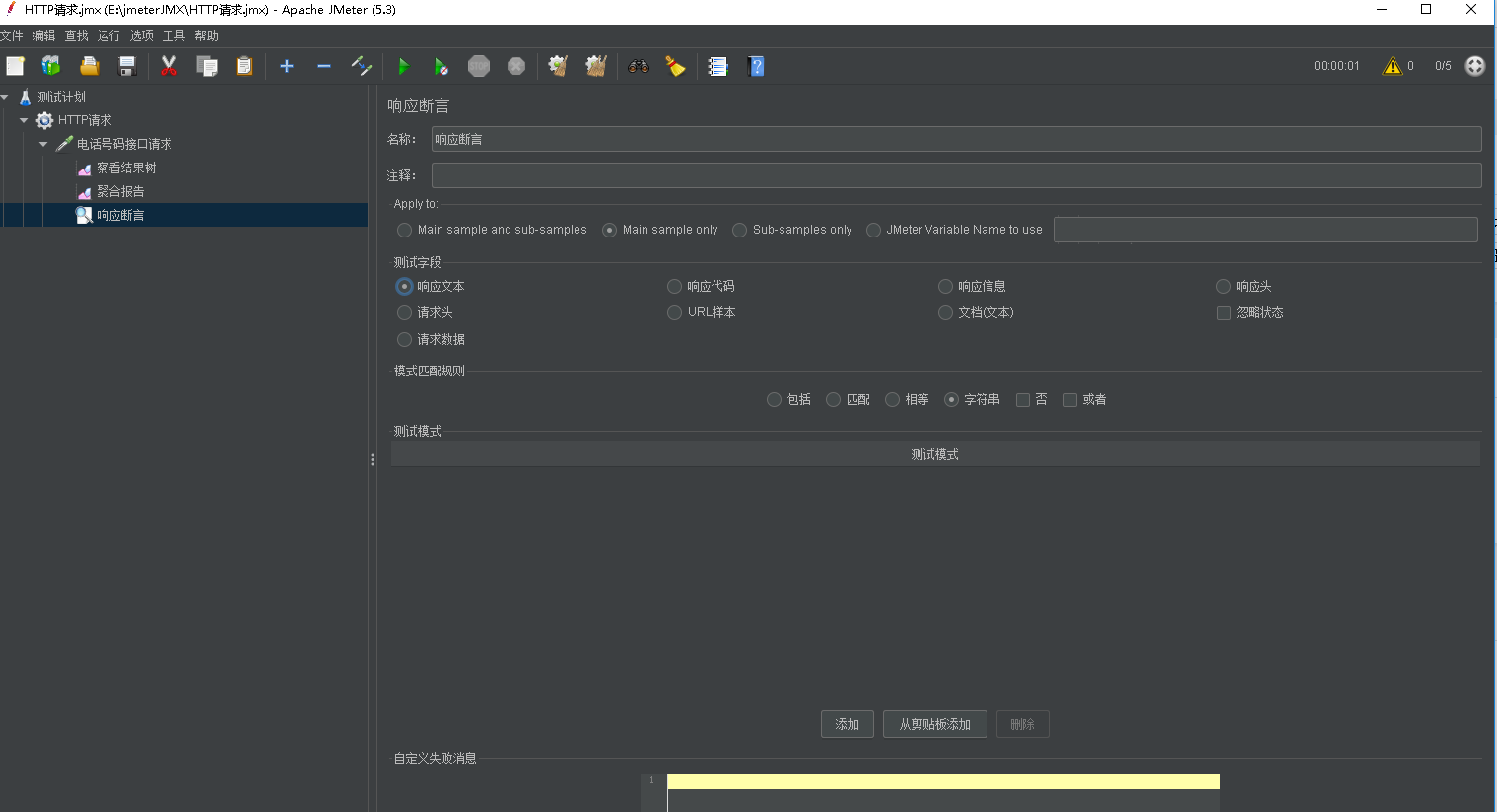The width and height of the screenshot is (1497, 812).
Task: Select 察看结果树 listener in tree
Action: [x=126, y=168]
